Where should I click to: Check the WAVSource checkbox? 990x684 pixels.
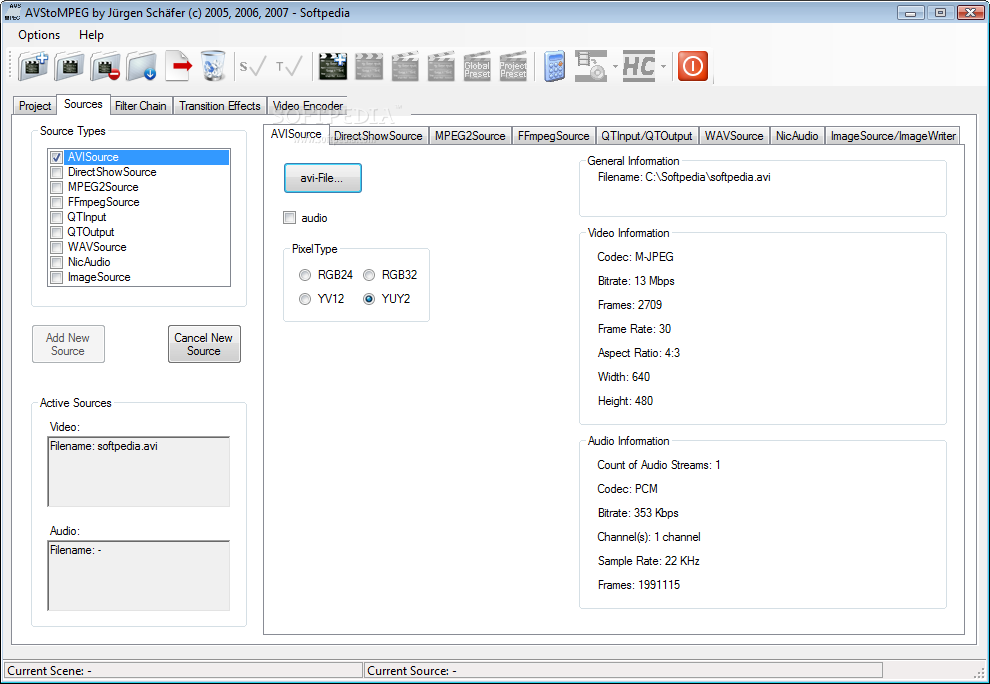(57, 248)
